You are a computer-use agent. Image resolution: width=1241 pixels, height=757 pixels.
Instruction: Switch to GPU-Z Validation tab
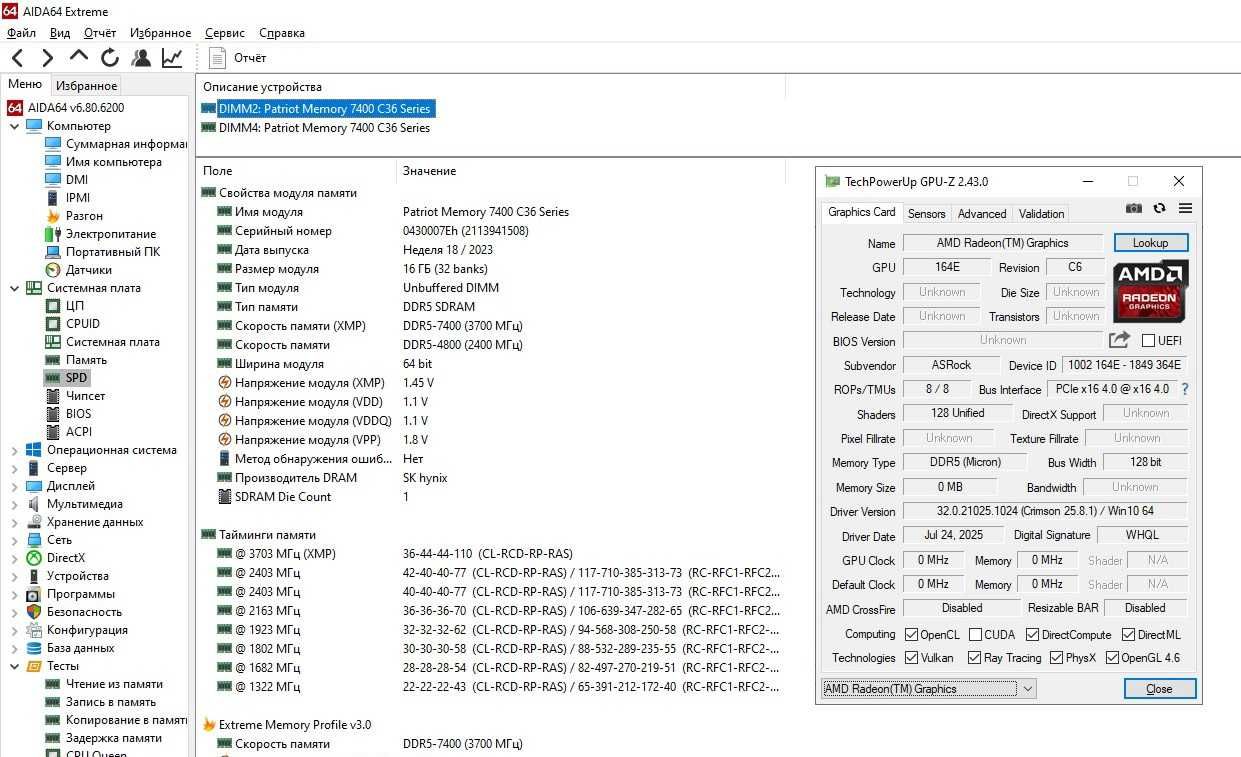coord(1041,213)
